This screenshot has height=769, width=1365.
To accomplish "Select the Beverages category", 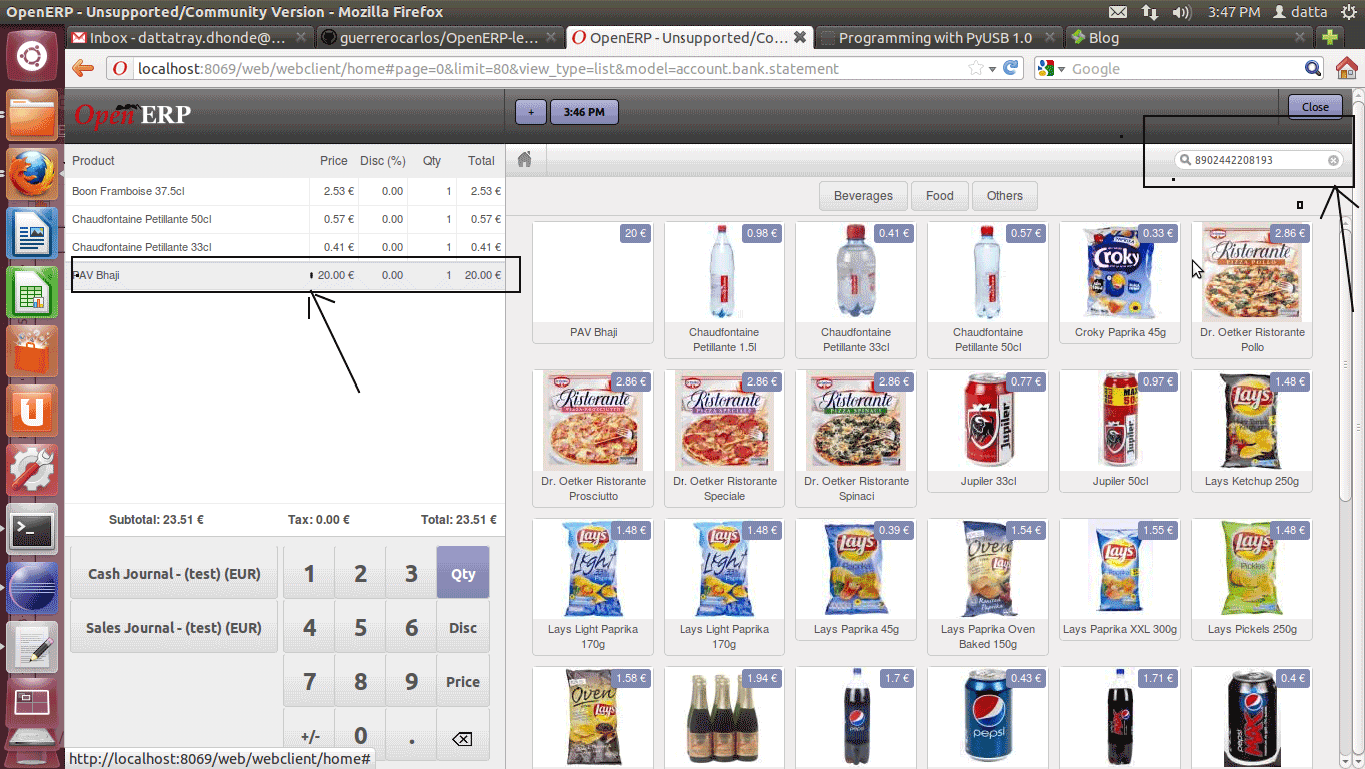I will pyautogui.click(x=863, y=196).
